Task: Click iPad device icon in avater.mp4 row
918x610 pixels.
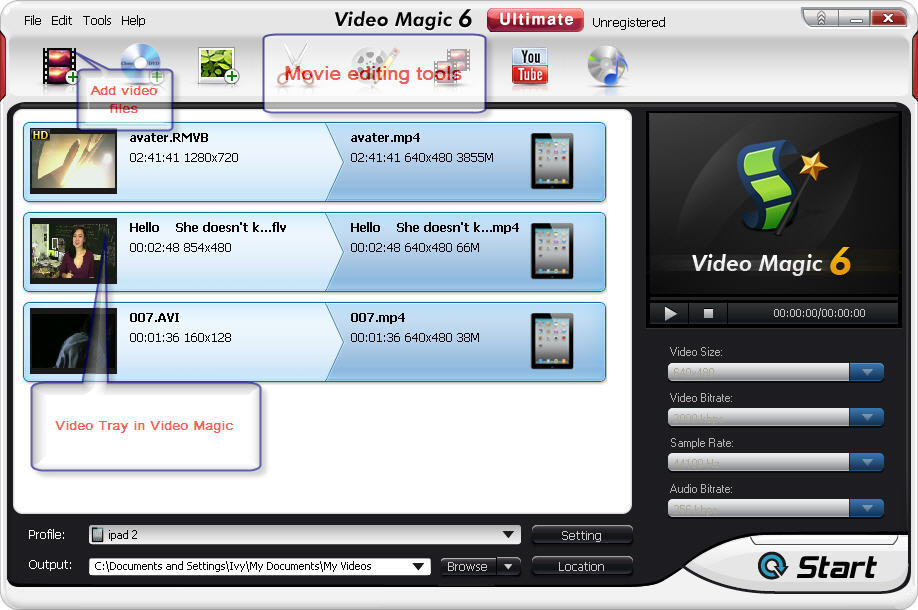Action: (552, 161)
